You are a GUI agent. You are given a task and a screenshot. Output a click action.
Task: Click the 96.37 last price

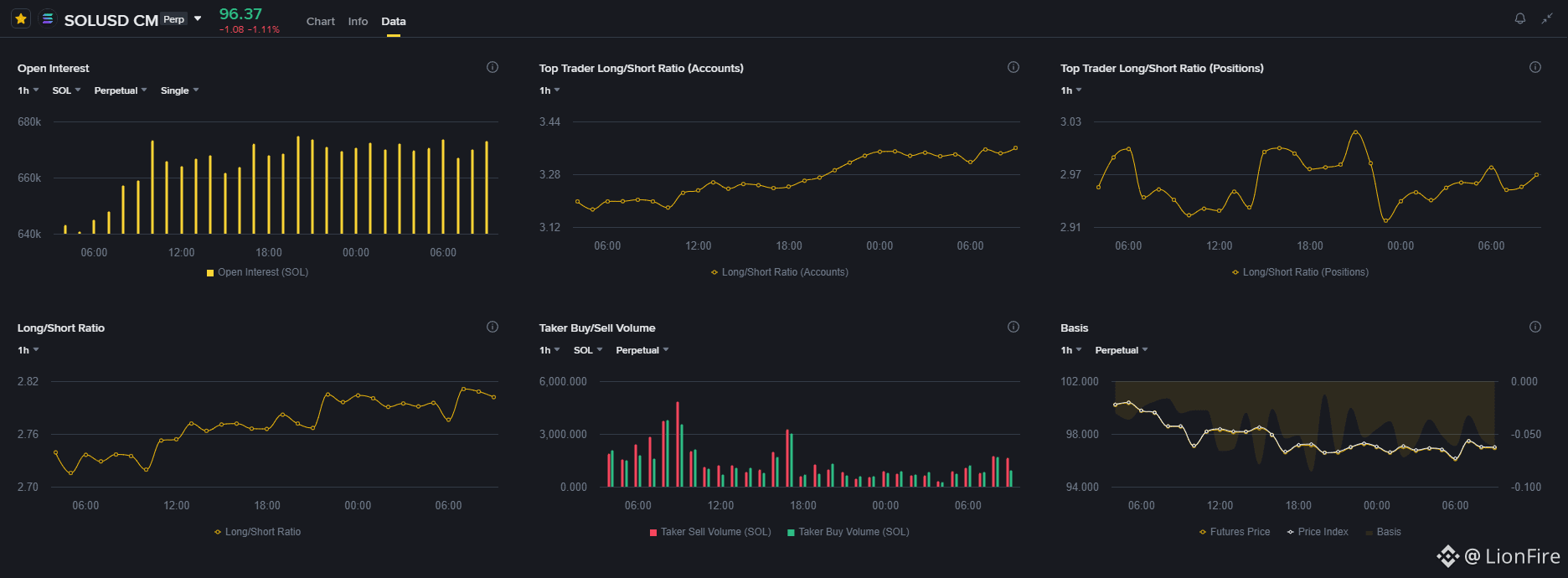[x=240, y=13]
